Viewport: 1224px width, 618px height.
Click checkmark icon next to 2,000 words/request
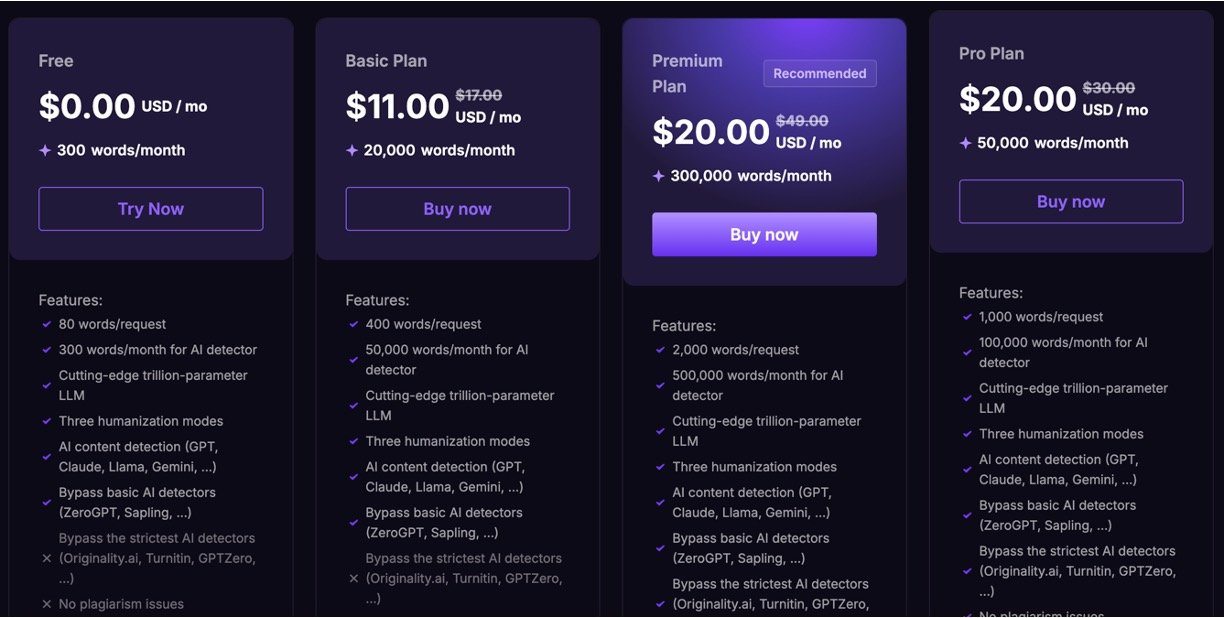660,350
